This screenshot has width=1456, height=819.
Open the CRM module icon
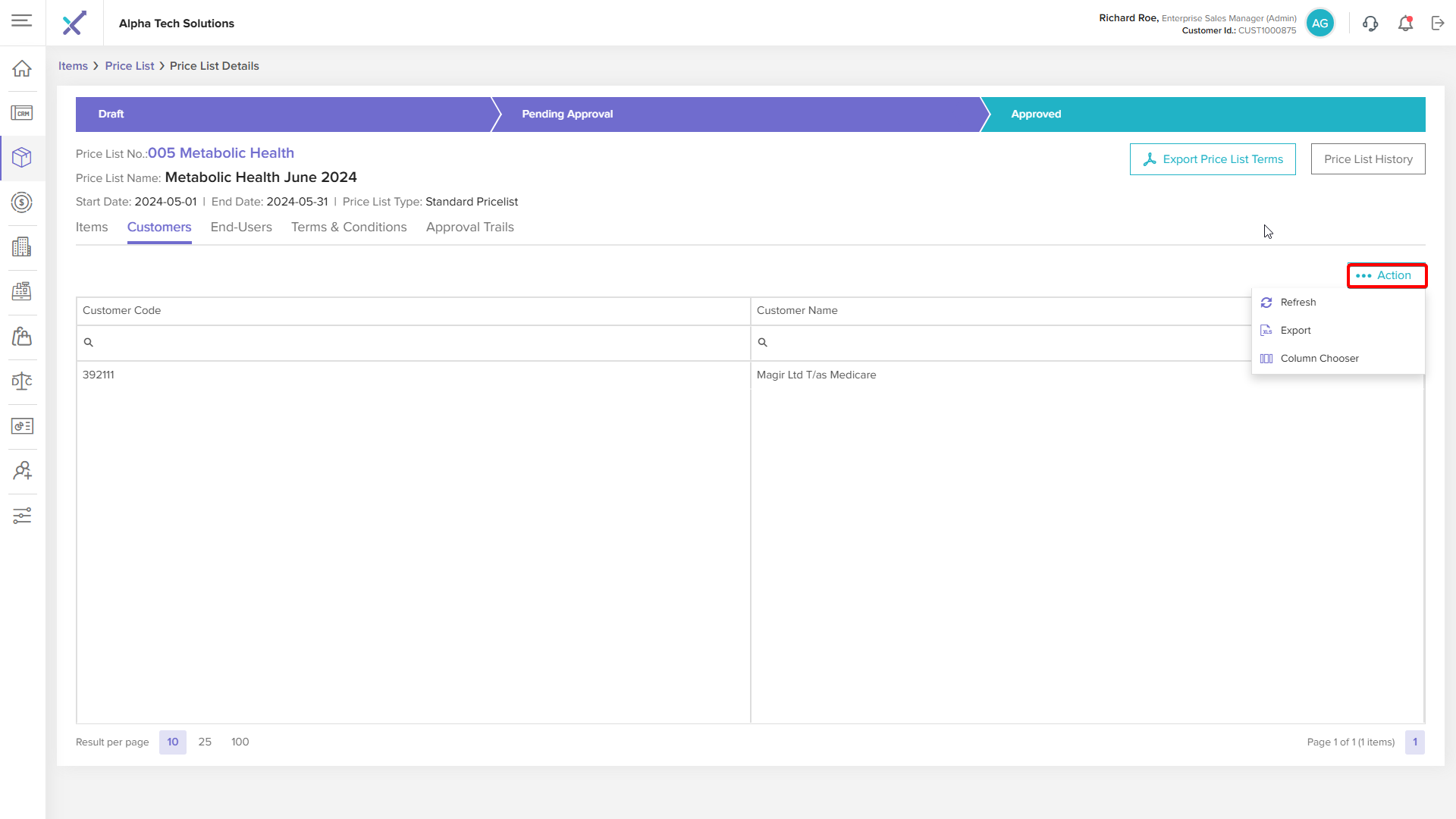pos(22,113)
